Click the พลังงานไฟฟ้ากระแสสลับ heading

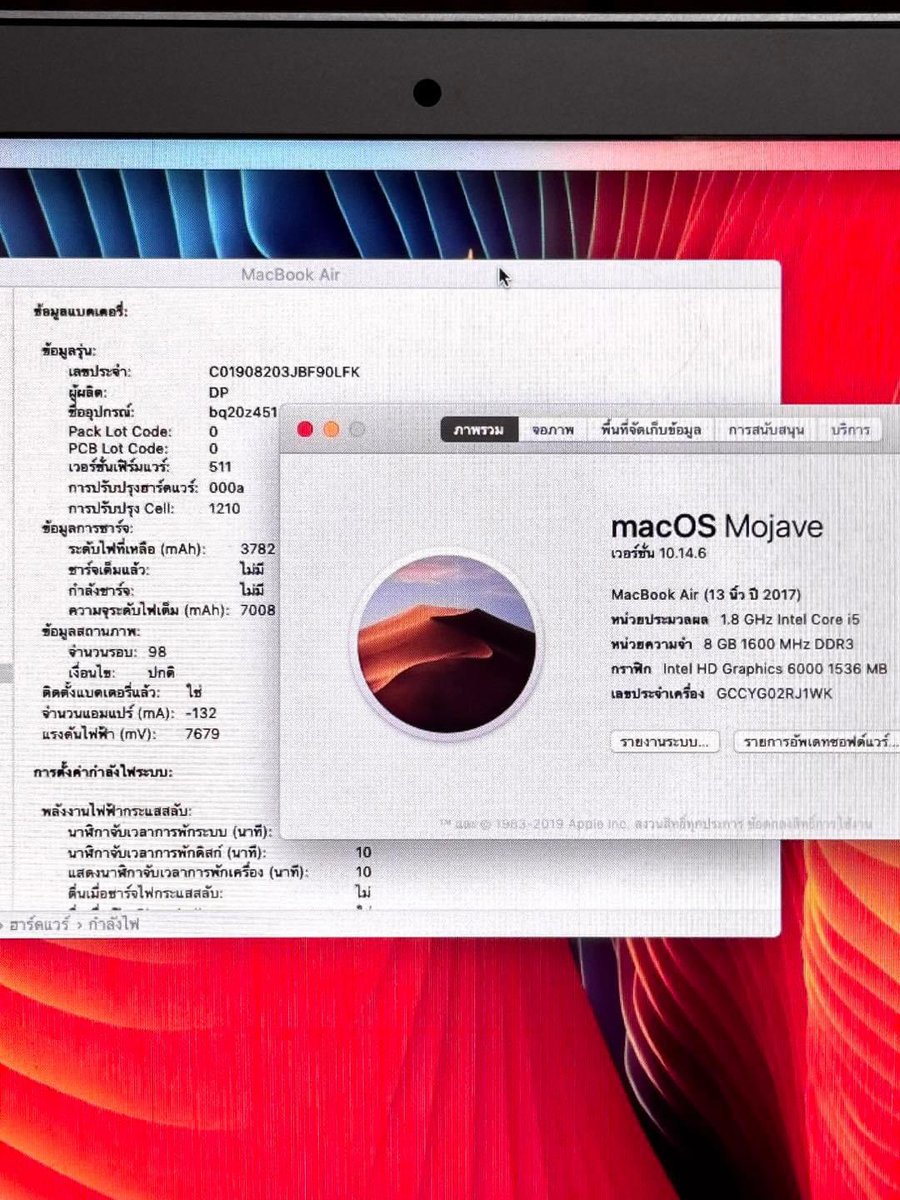[x=117, y=811]
